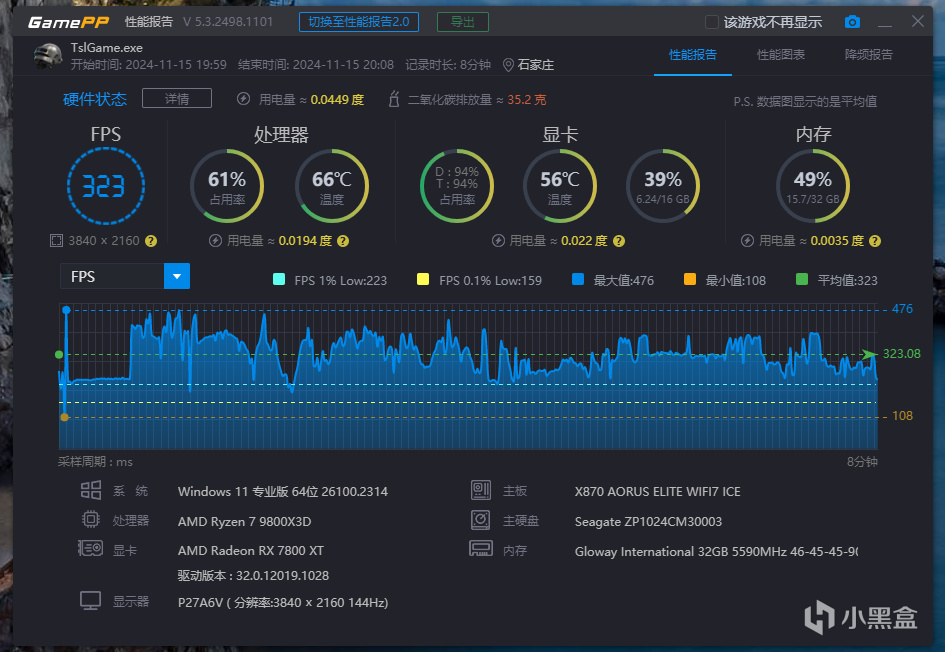The image size is (945, 652).
Task: Click the TslGame.exe game avatar icon
Action: click(x=48, y=56)
